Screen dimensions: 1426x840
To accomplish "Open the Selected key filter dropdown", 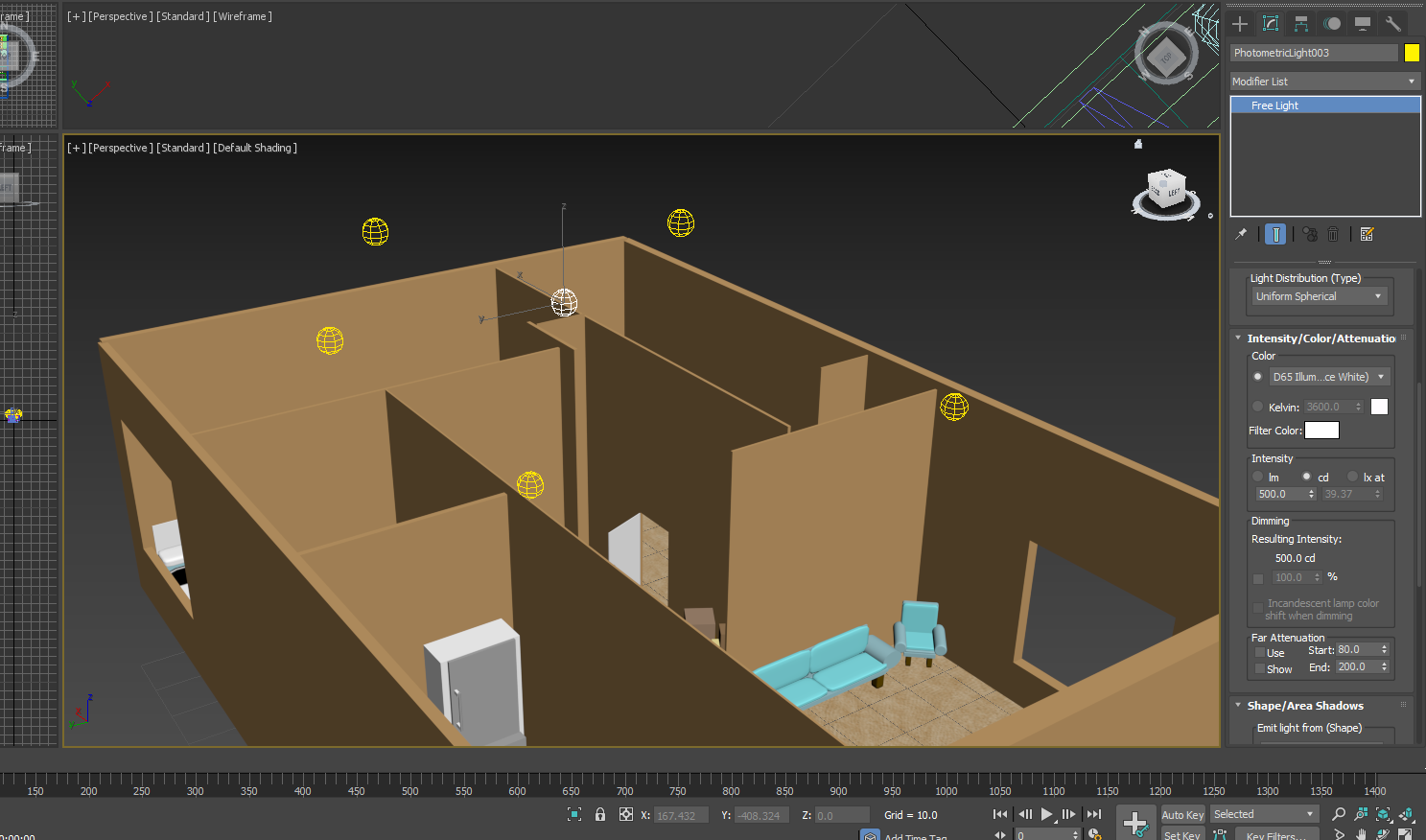I will pos(1264,814).
